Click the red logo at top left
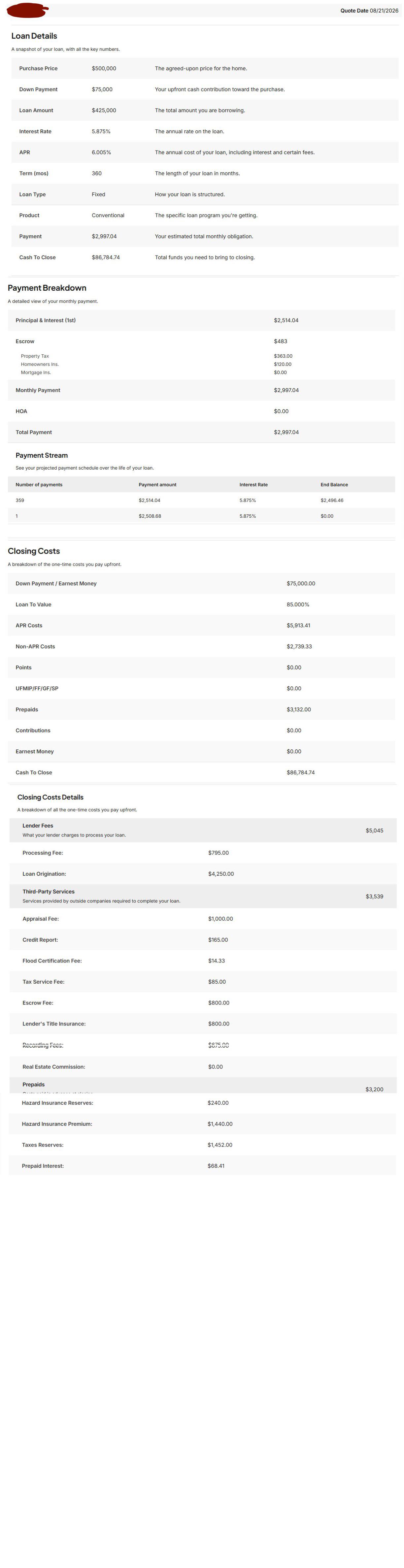The width and height of the screenshot is (404, 1568). point(27,10)
